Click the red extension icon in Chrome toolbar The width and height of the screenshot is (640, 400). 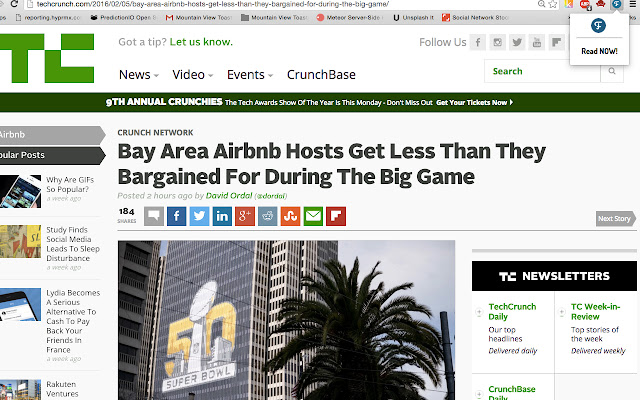point(585,4)
